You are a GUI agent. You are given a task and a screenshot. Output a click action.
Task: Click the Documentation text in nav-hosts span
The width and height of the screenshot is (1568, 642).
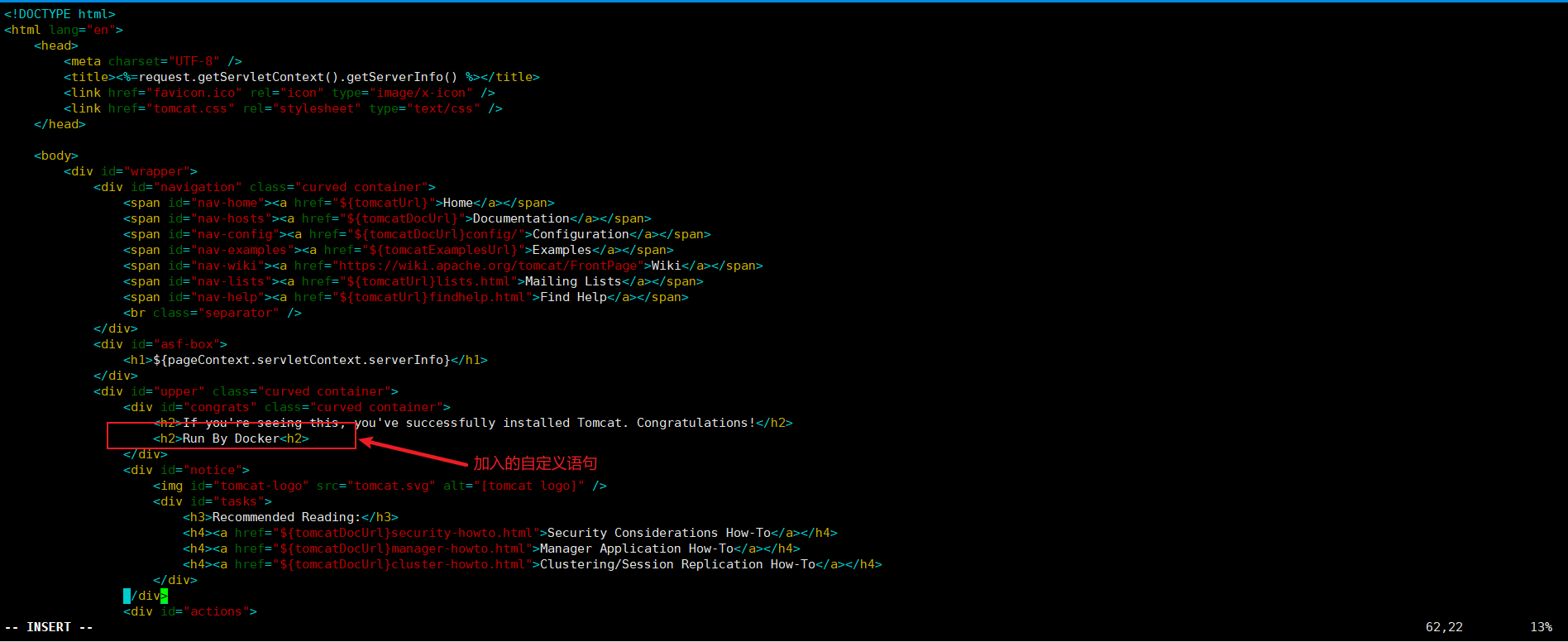pyautogui.click(x=521, y=218)
